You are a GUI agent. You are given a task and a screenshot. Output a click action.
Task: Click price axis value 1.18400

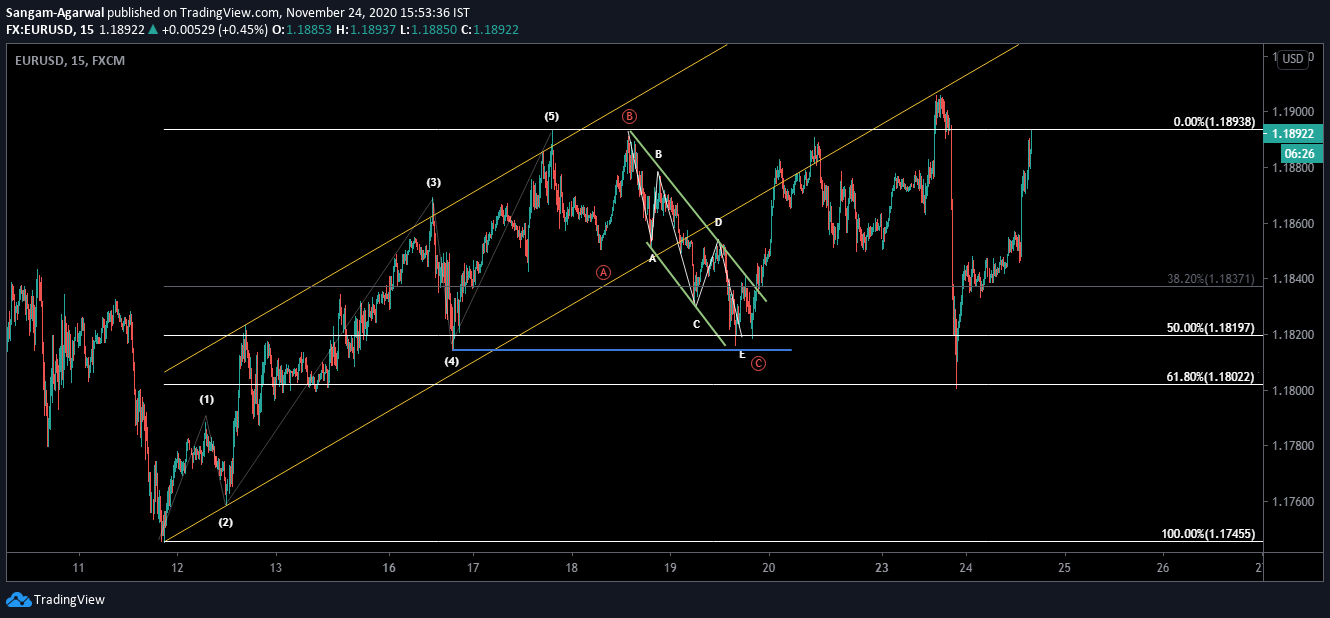point(1292,278)
